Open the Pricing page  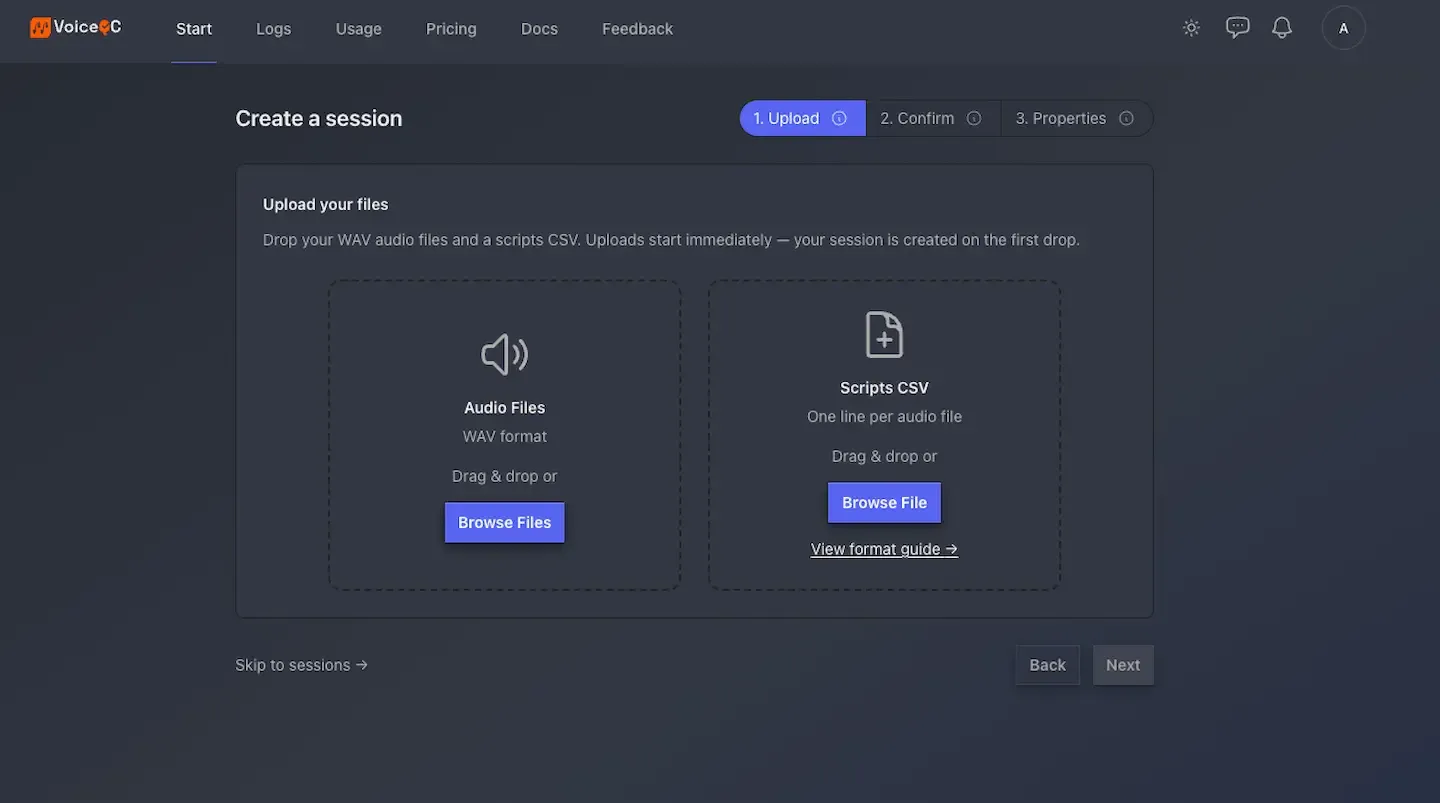pyautogui.click(x=451, y=29)
